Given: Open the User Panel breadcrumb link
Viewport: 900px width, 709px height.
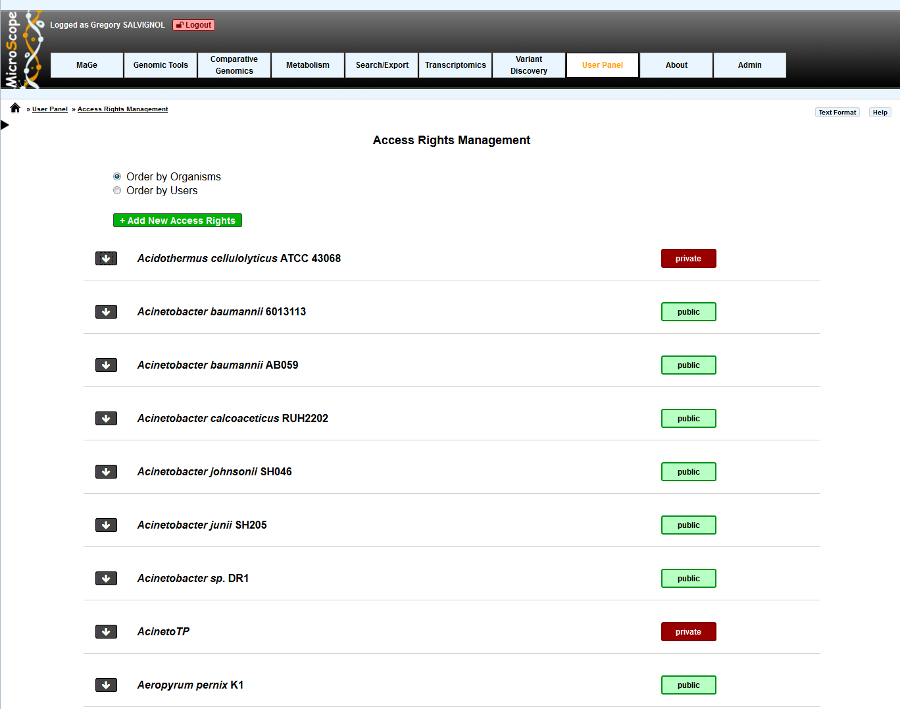Looking at the screenshot, I should point(50,109).
